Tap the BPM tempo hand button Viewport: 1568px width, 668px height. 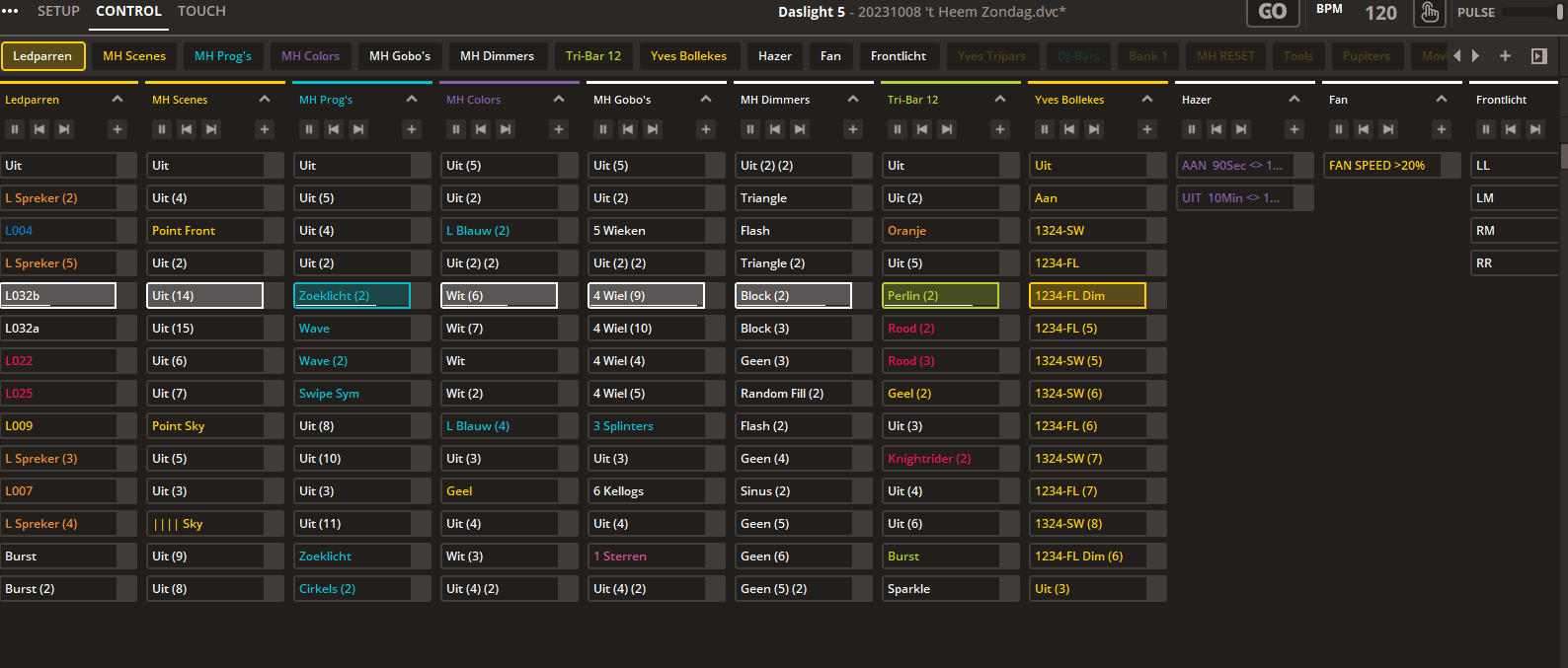coord(1429,13)
